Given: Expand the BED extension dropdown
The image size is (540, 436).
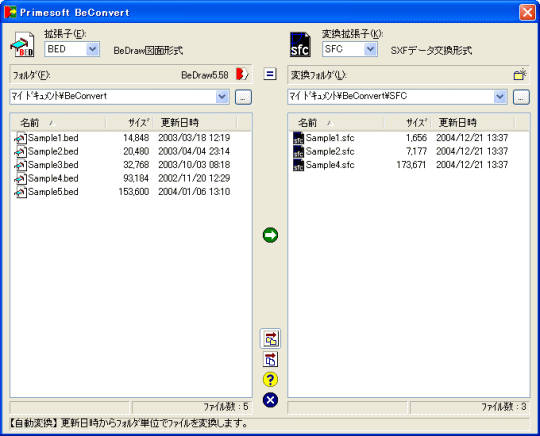Looking at the screenshot, I should coord(92,49).
